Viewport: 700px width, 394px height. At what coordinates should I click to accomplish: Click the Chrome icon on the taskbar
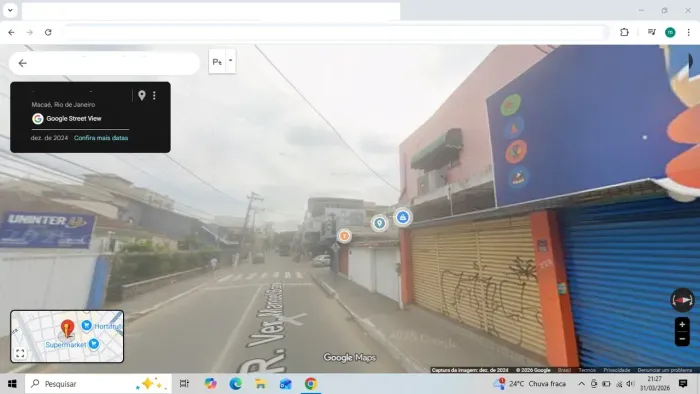point(311,384)
